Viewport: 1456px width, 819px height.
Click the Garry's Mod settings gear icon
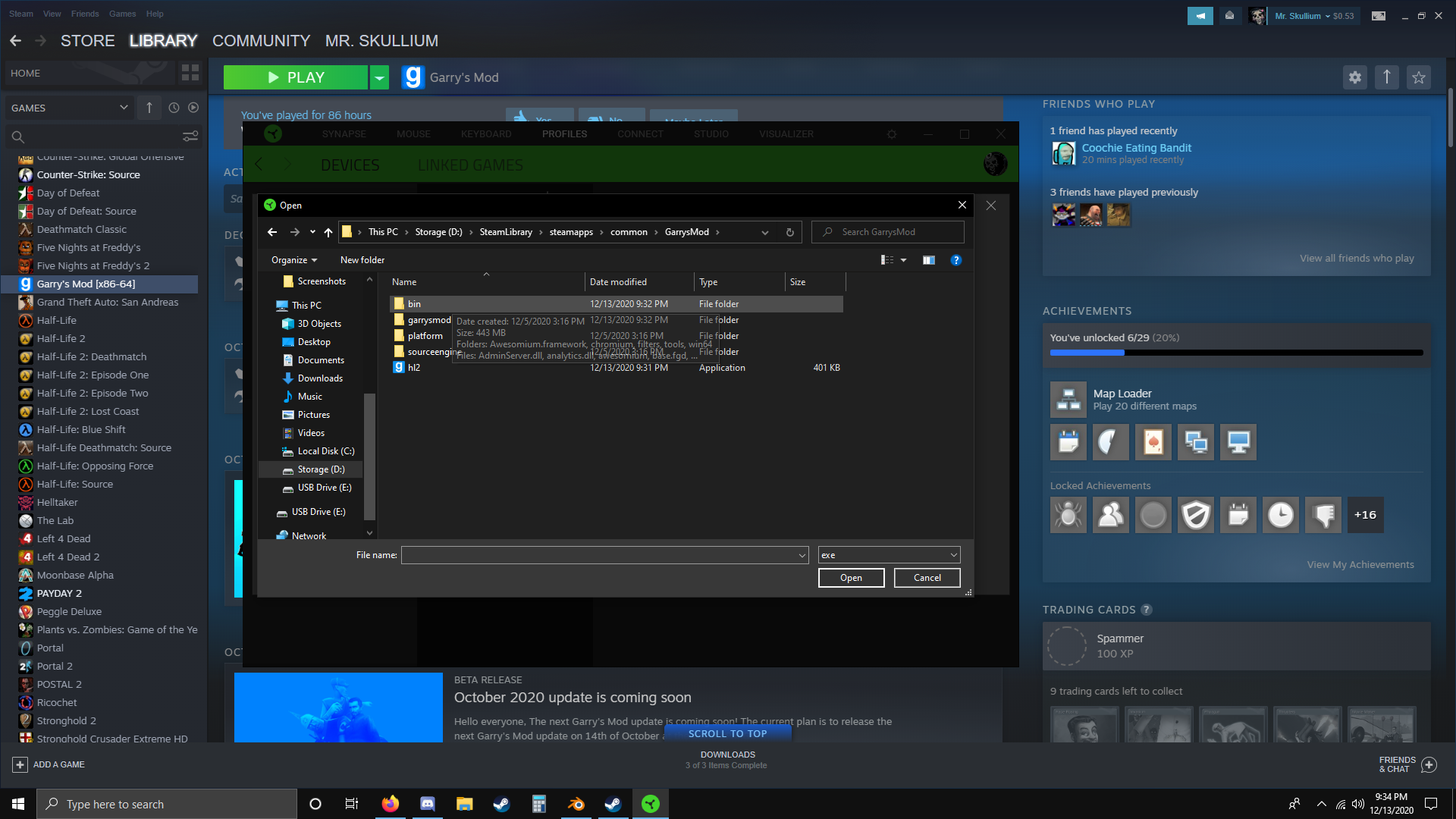point(1354,77)
